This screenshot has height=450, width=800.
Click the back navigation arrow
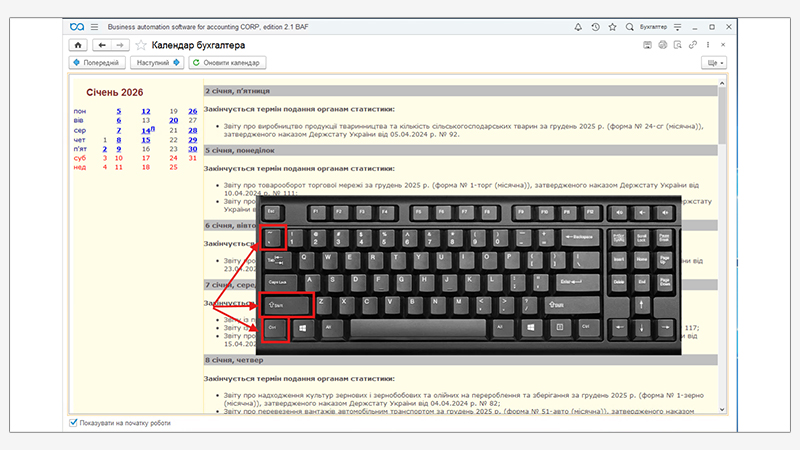pyautogui.click(x=101, y=45)
